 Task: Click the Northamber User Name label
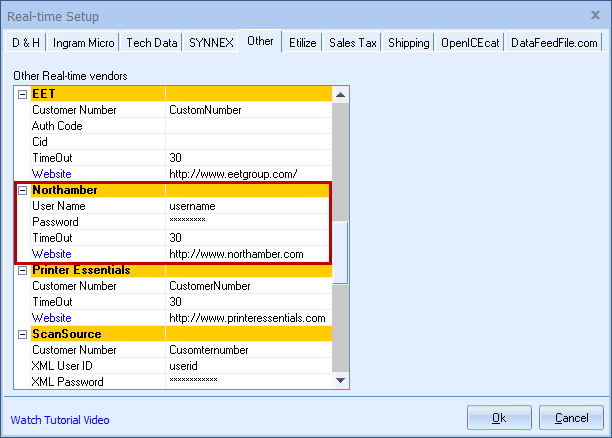pos(59,206)
